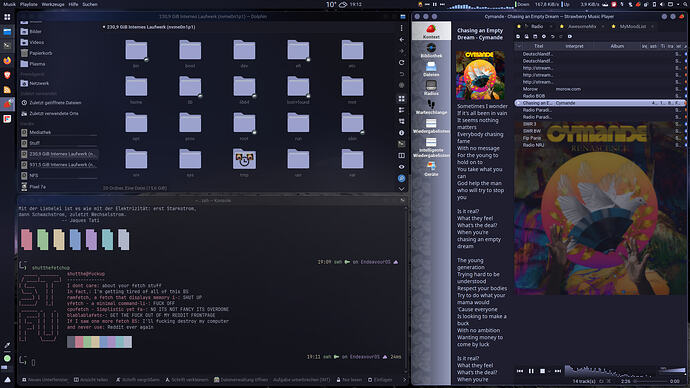The height and width of the screenshot is (388, 690).
Task: Click Schrift verkleinern in Konsole toolbar
Action: click(x=187, y=380)
